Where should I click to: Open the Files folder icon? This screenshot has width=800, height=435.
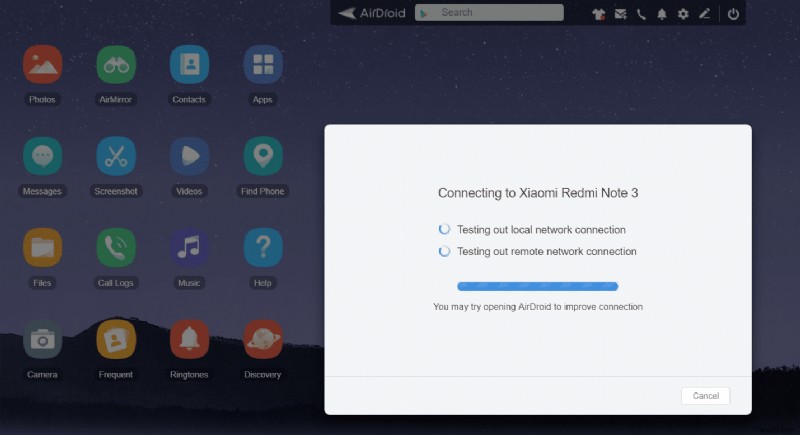pyautogui.click(x=42, y=248)
